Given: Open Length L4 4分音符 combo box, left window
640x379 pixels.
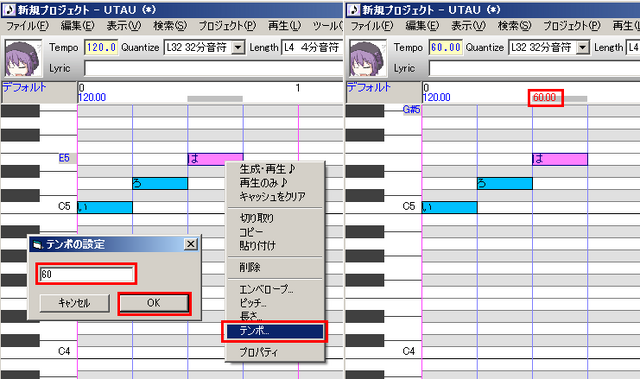Looking at the screenshot, I should 312,48.
